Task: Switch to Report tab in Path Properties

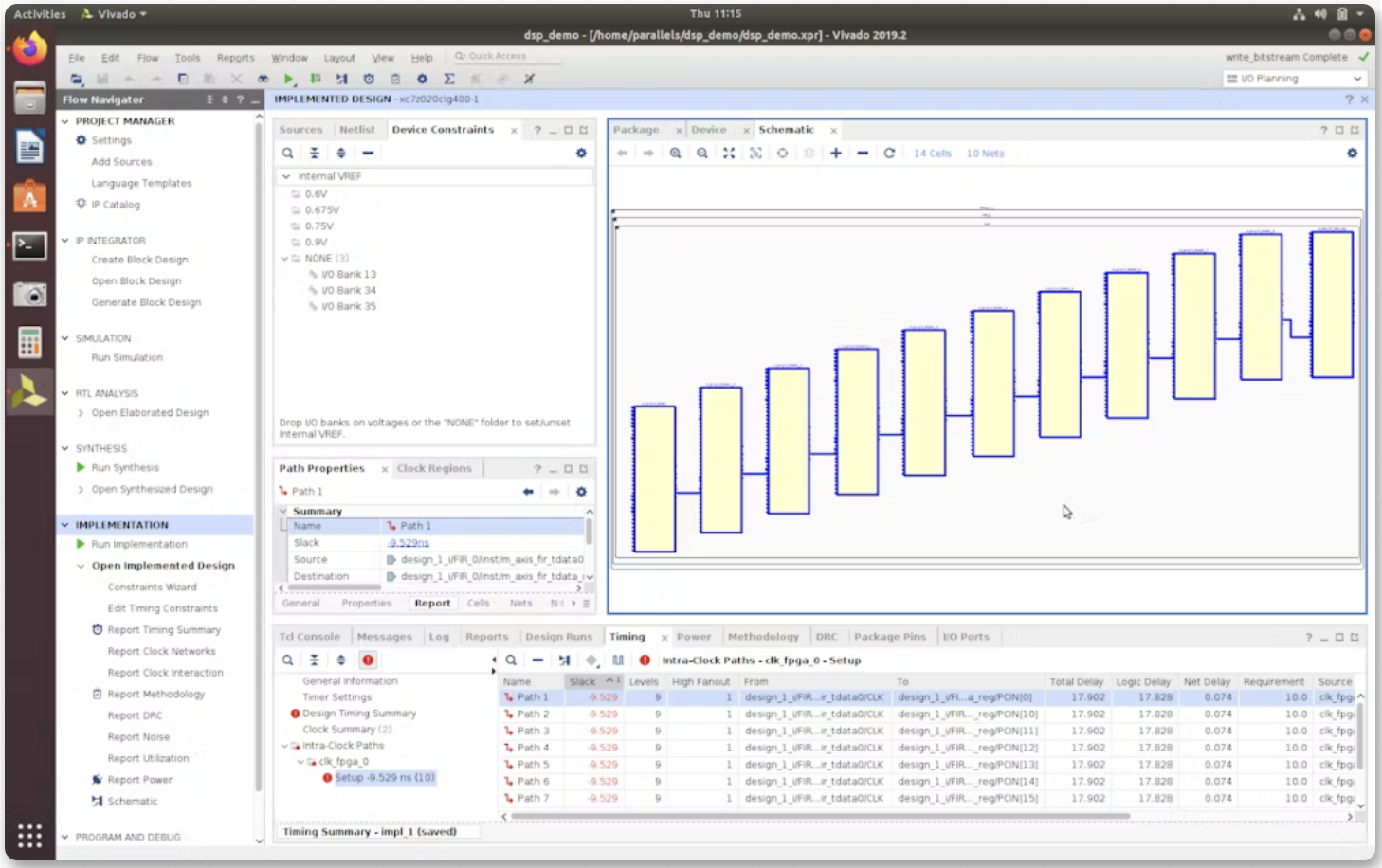Action: pos(432,604)
